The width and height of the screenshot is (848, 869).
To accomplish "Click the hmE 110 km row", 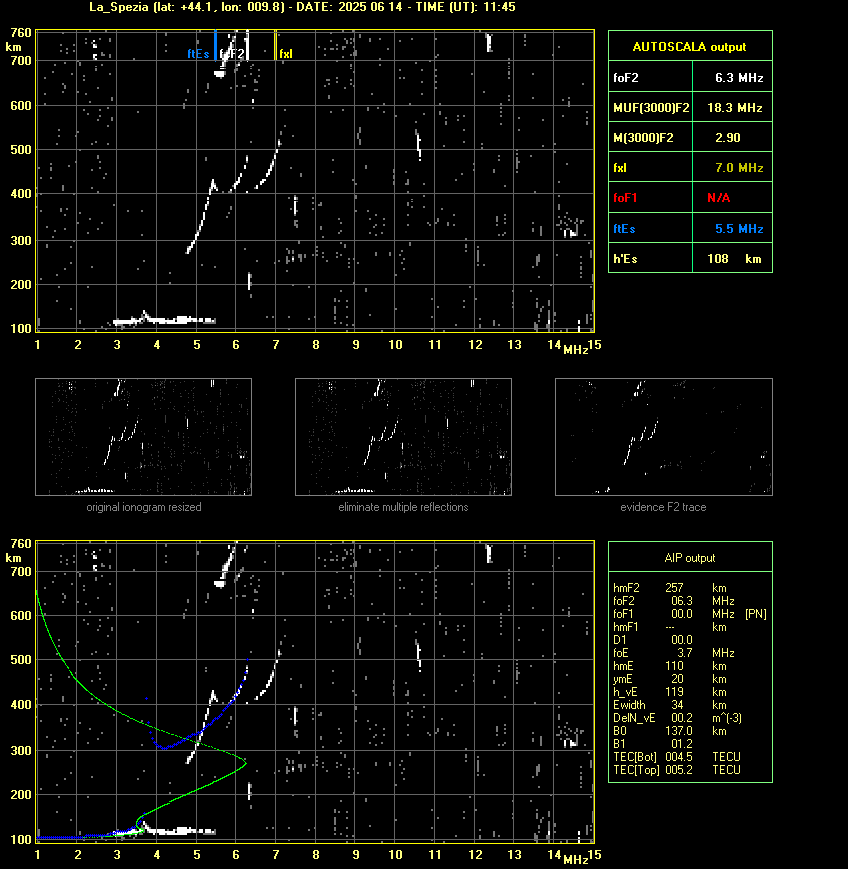I will coord(670,666).
